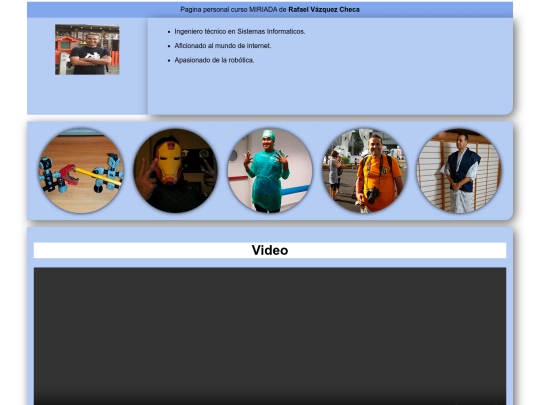This screenshot has width=540, height=405.
Task: Open the Japanese robe circular photo
Action: tap(459, 170)
